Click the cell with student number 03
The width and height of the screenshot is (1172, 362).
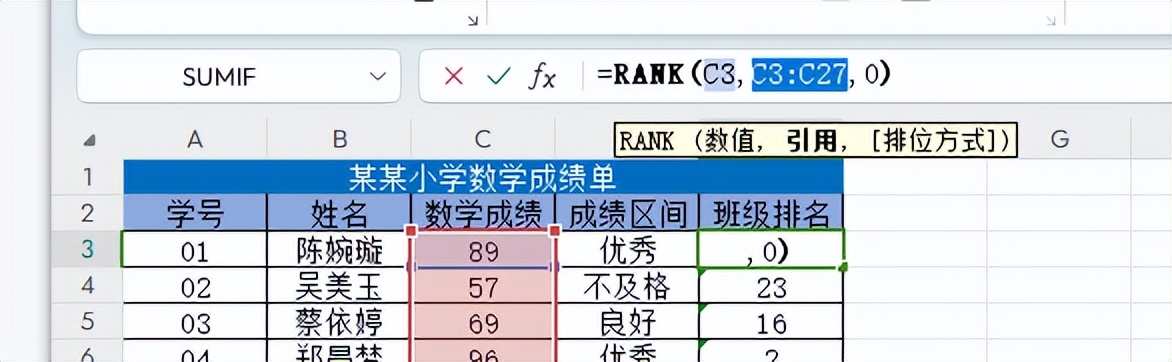tap(195, 322)
